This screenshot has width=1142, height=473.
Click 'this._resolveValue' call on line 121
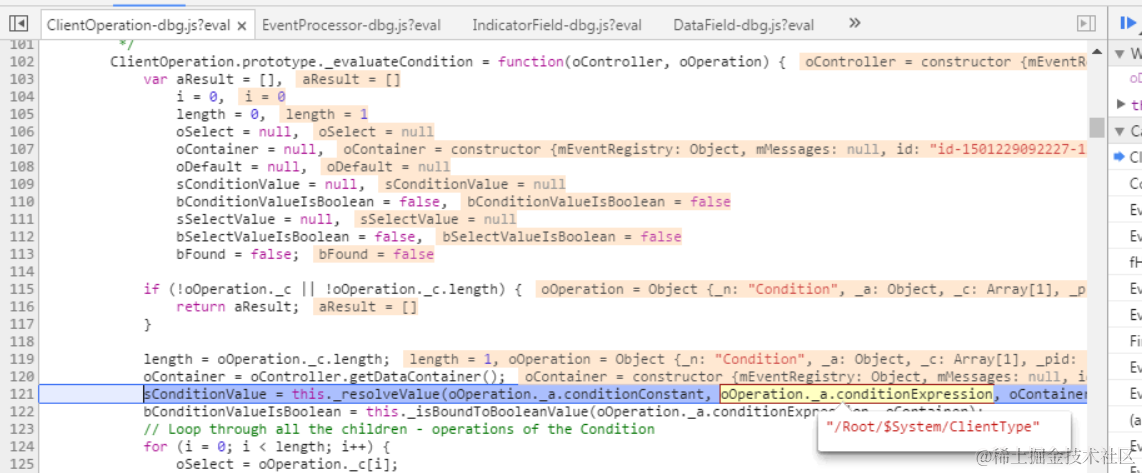[366, 394]
